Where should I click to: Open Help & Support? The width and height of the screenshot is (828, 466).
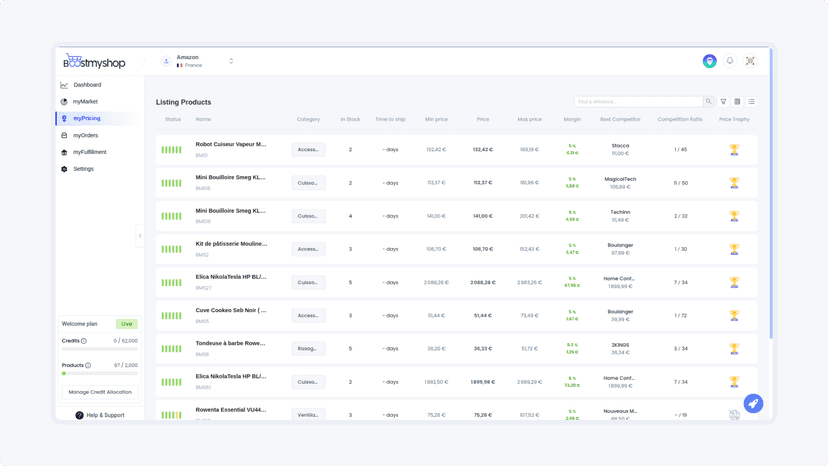point(100,415)
